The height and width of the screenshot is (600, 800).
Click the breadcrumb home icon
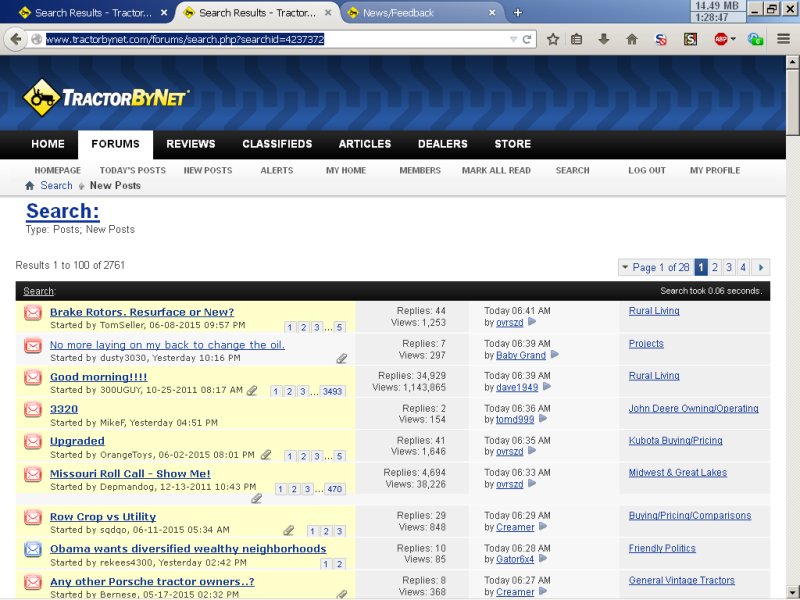pyautogui.click(x=30, y=186)
